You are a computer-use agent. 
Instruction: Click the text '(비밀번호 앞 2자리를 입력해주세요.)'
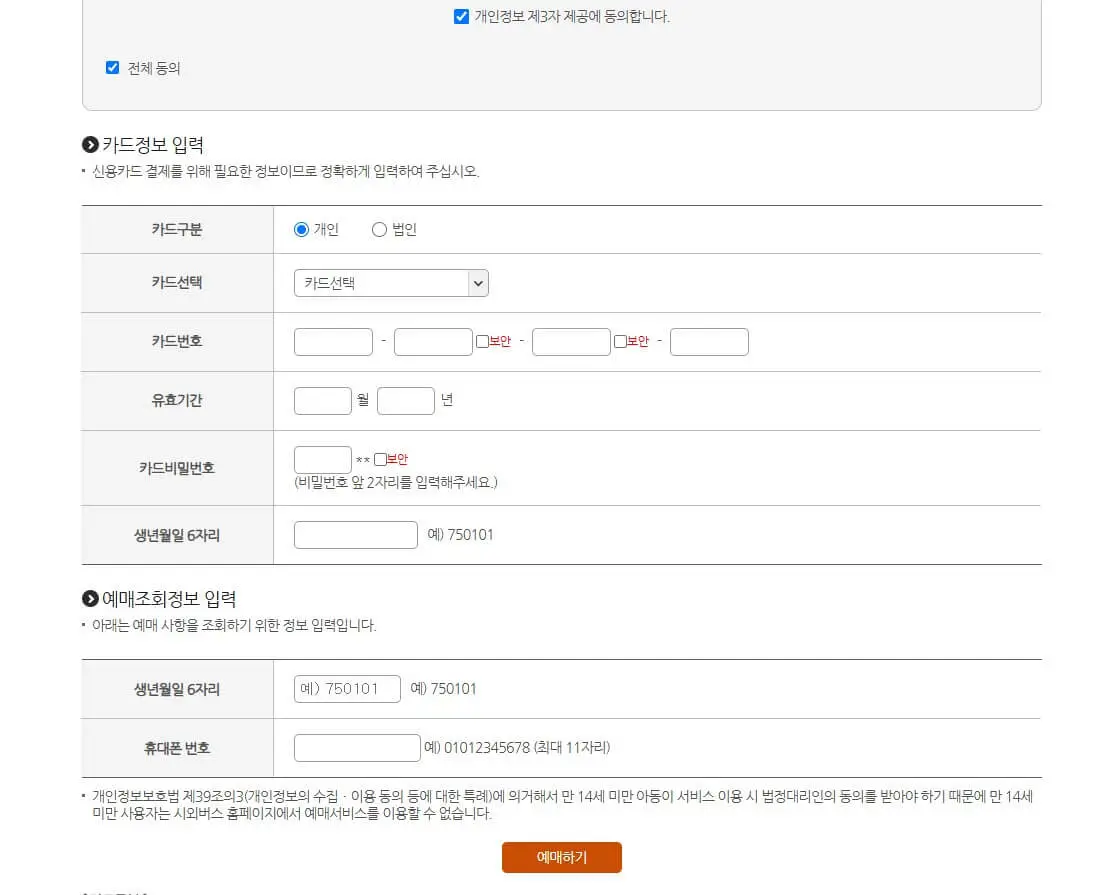tap(396, 482)
